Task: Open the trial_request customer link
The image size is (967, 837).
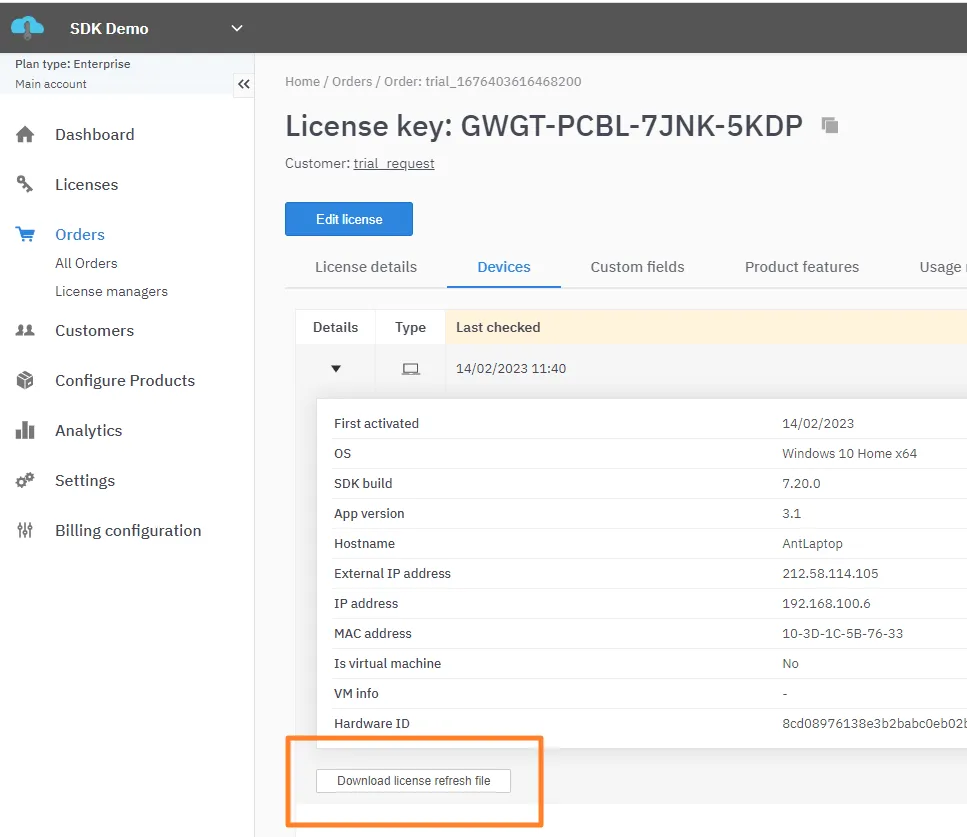Action: [x=394, y=163]
